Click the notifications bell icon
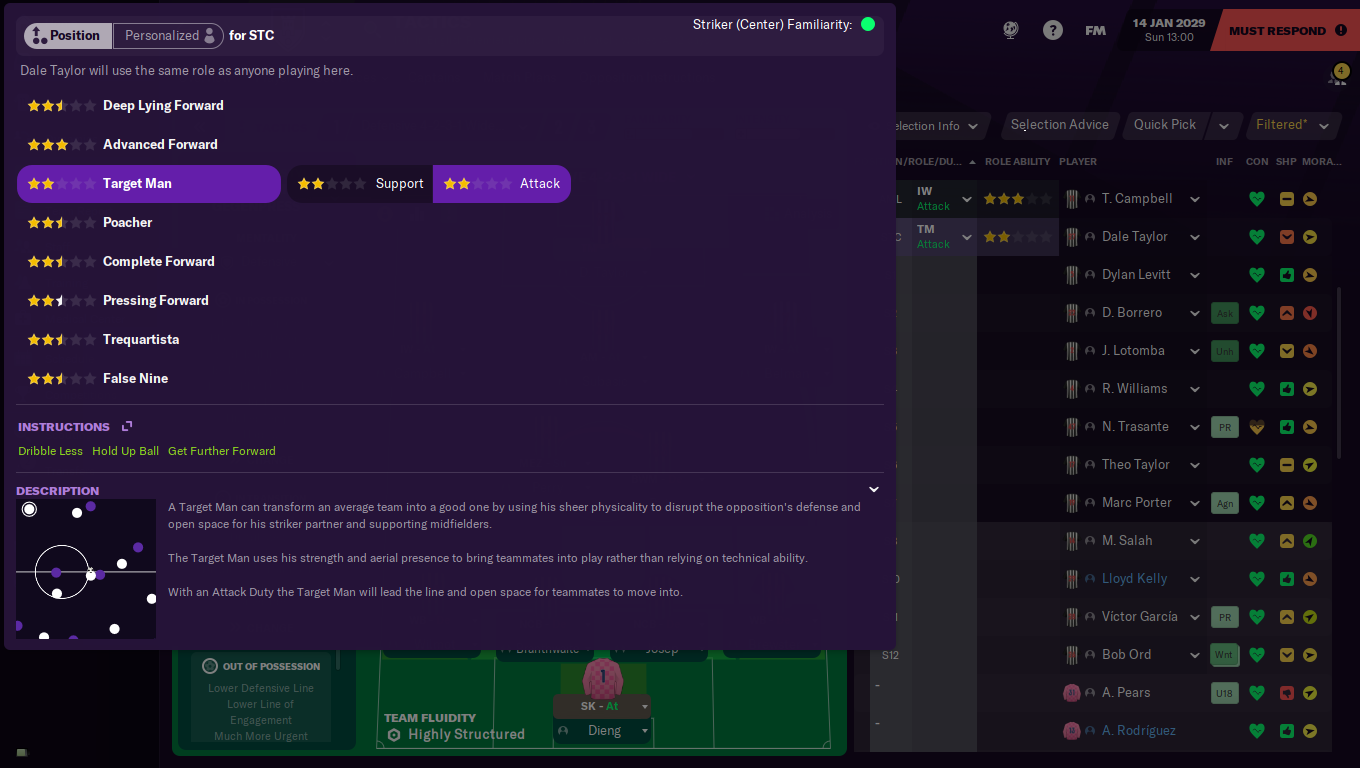The image size is (1360, 768). click(x=1339, y=74)
